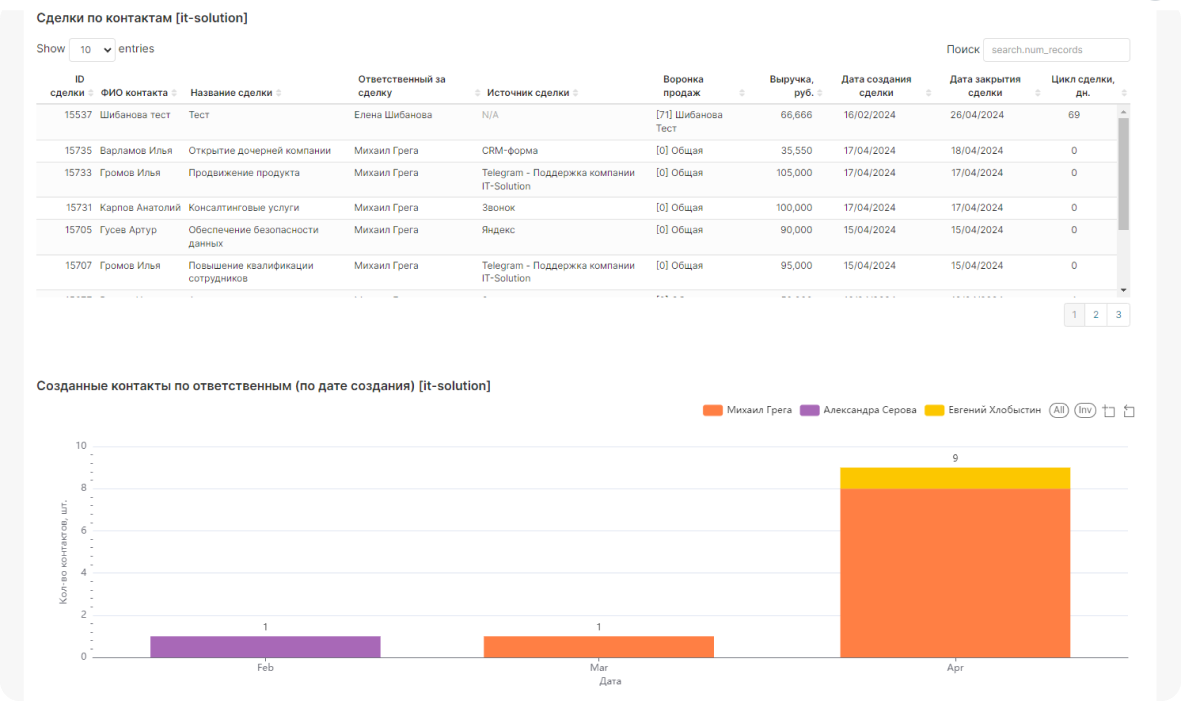The height and width of the screenshot is (701, 1181).
Task: Sort by Источник сделки column
Action: (528, 93)
